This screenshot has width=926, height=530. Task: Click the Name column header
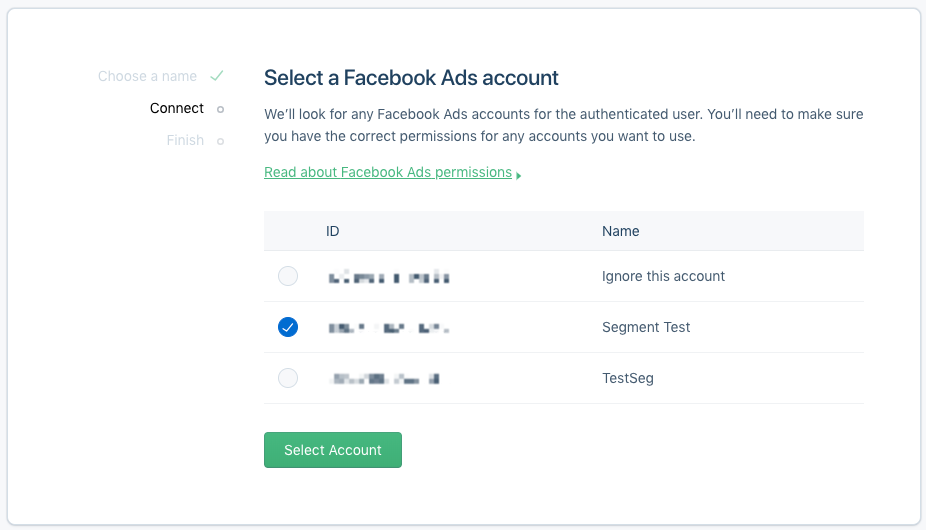pyautogui.click(x=620, y=231)
